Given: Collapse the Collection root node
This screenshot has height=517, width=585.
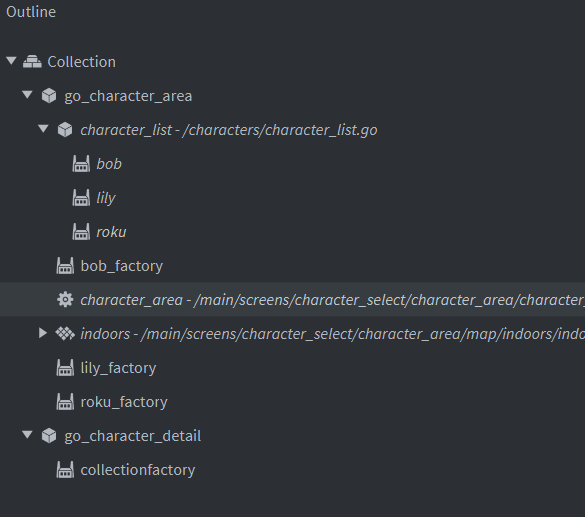Looking at the screenshot, I should 11,60.
